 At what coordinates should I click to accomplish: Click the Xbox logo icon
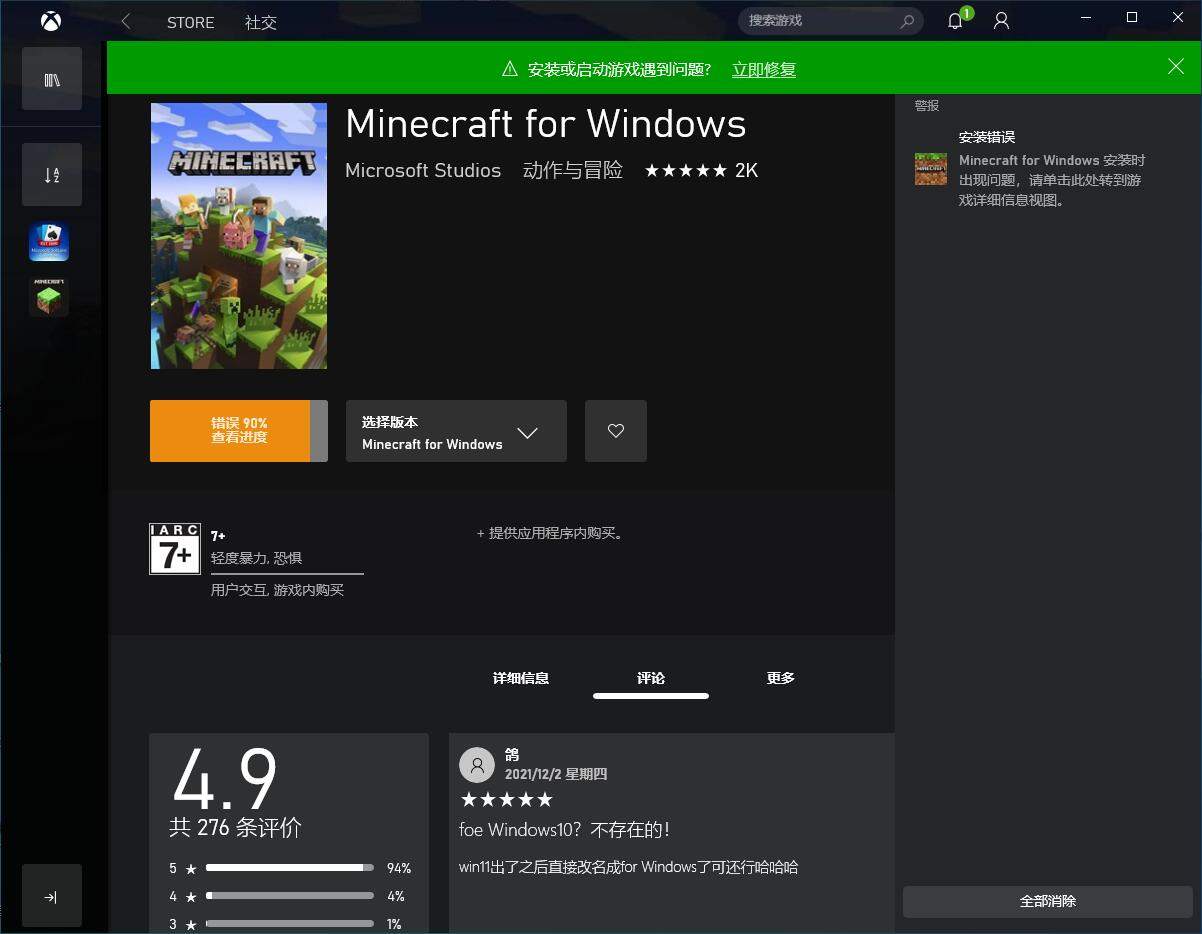pyautogui.click(x=51, y=20)
